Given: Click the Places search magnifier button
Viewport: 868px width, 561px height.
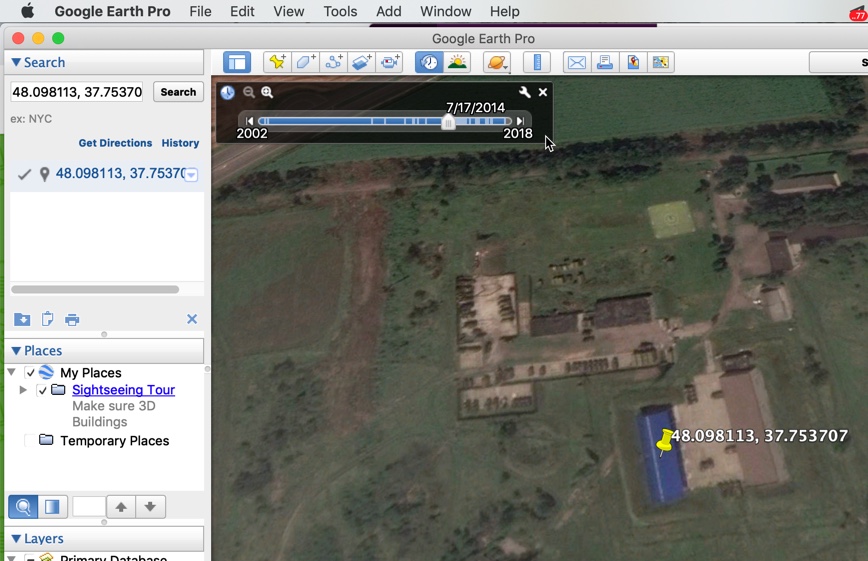Looking at the screenshot, I should 23,507.
